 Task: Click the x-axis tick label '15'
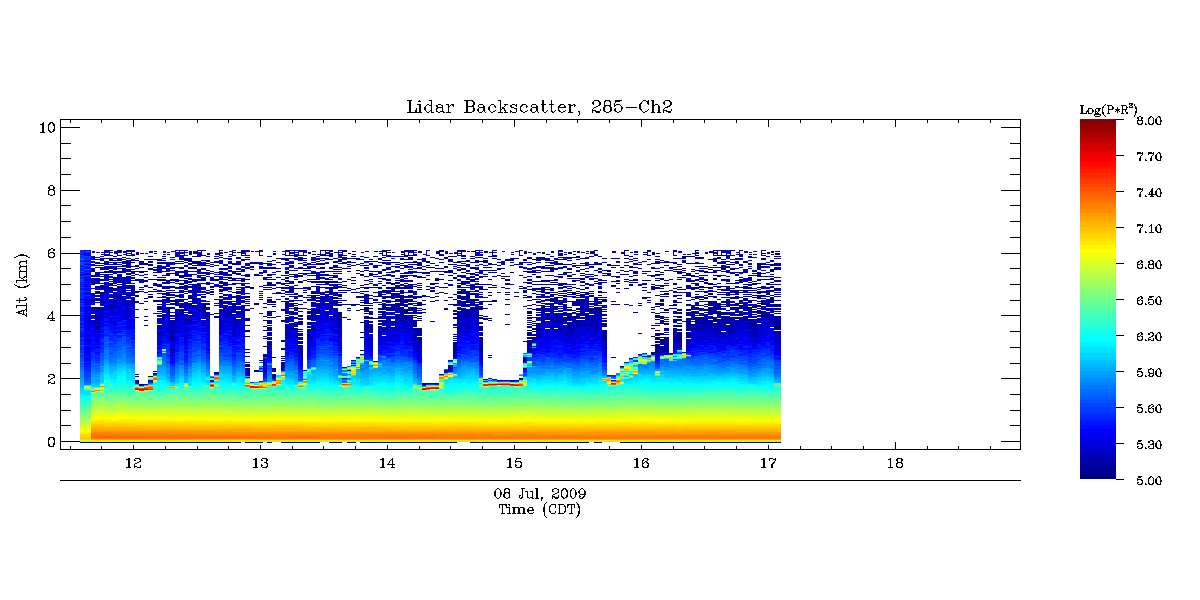514,463
